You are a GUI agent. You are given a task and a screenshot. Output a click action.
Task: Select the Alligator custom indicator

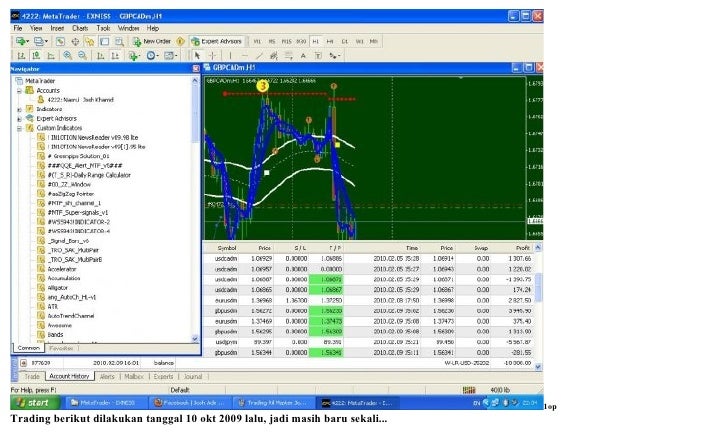point(57,288)
